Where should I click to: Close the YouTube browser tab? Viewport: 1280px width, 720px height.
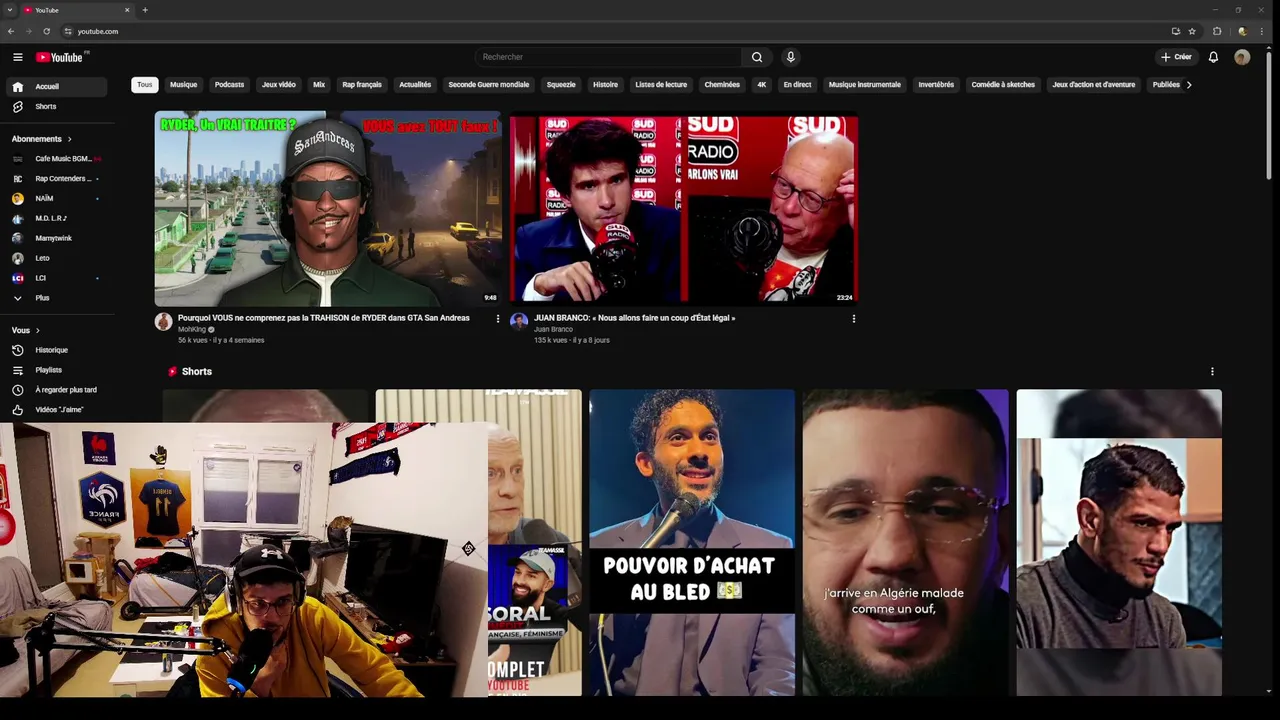point(127,10)
